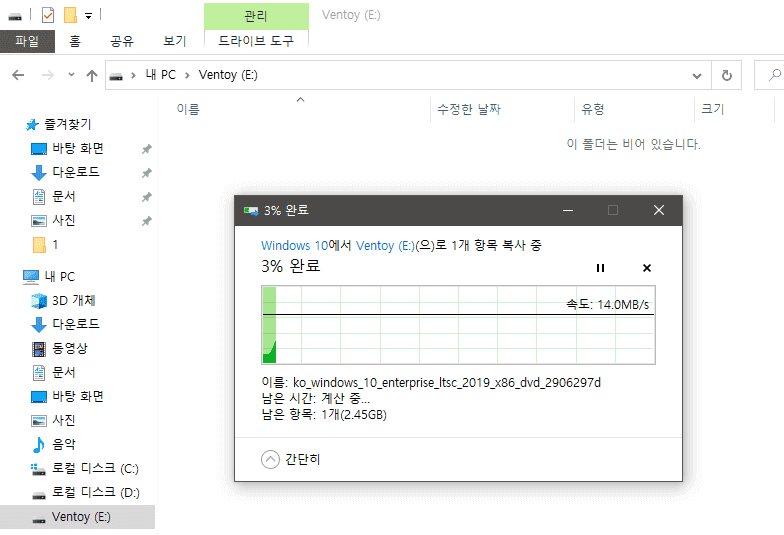This screenshot has height=535, width=784.
Task: Open 바탕 화면 under 내 PC
Action: (78, 396)
